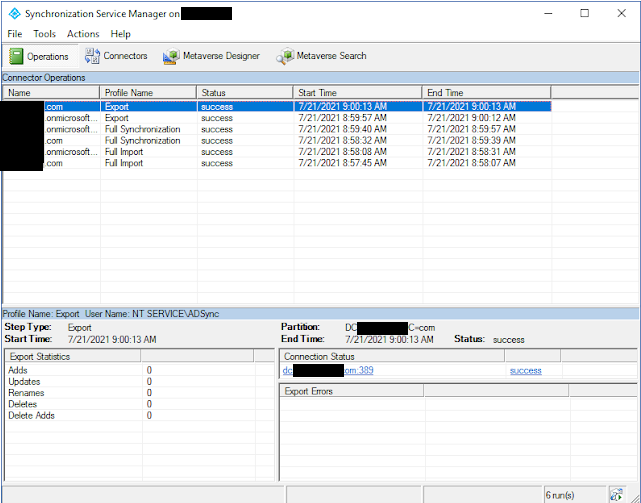Sort by Profile Name column header
Viewport: 641px width, 503px height.
click(x=148, y=92)
